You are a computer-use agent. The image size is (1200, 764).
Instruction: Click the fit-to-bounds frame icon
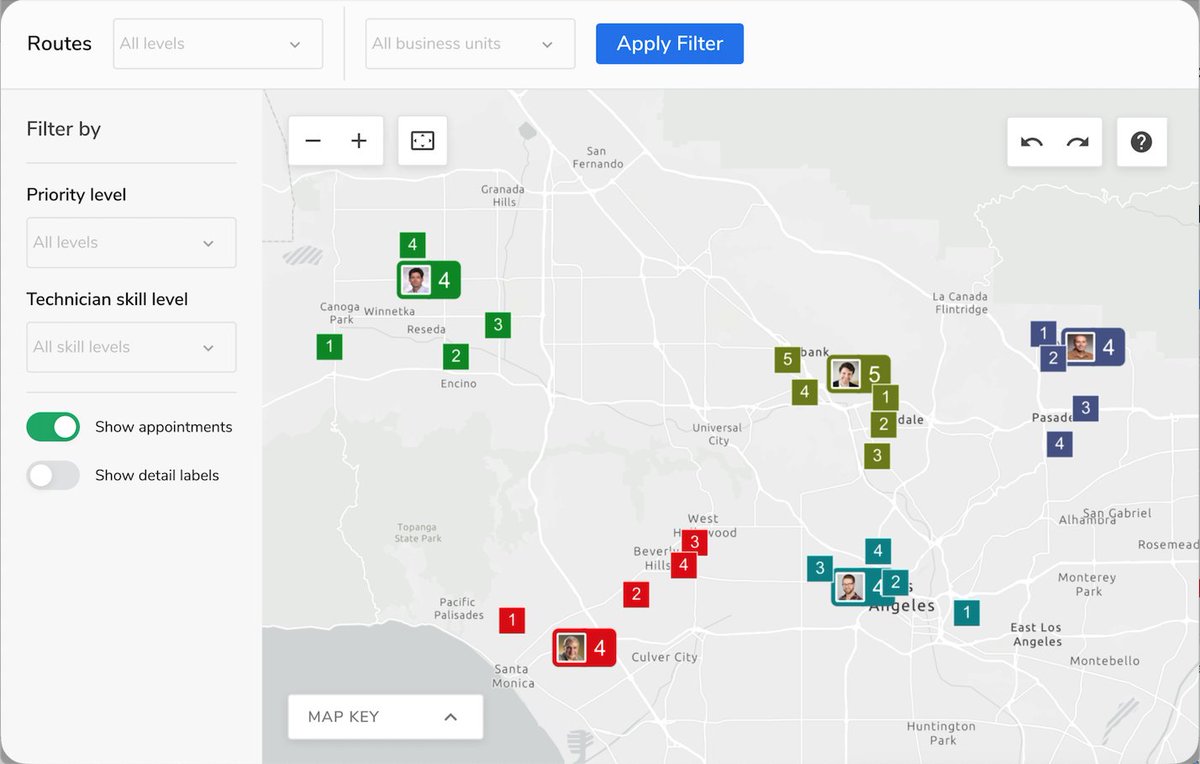click(x=422, y=141)
